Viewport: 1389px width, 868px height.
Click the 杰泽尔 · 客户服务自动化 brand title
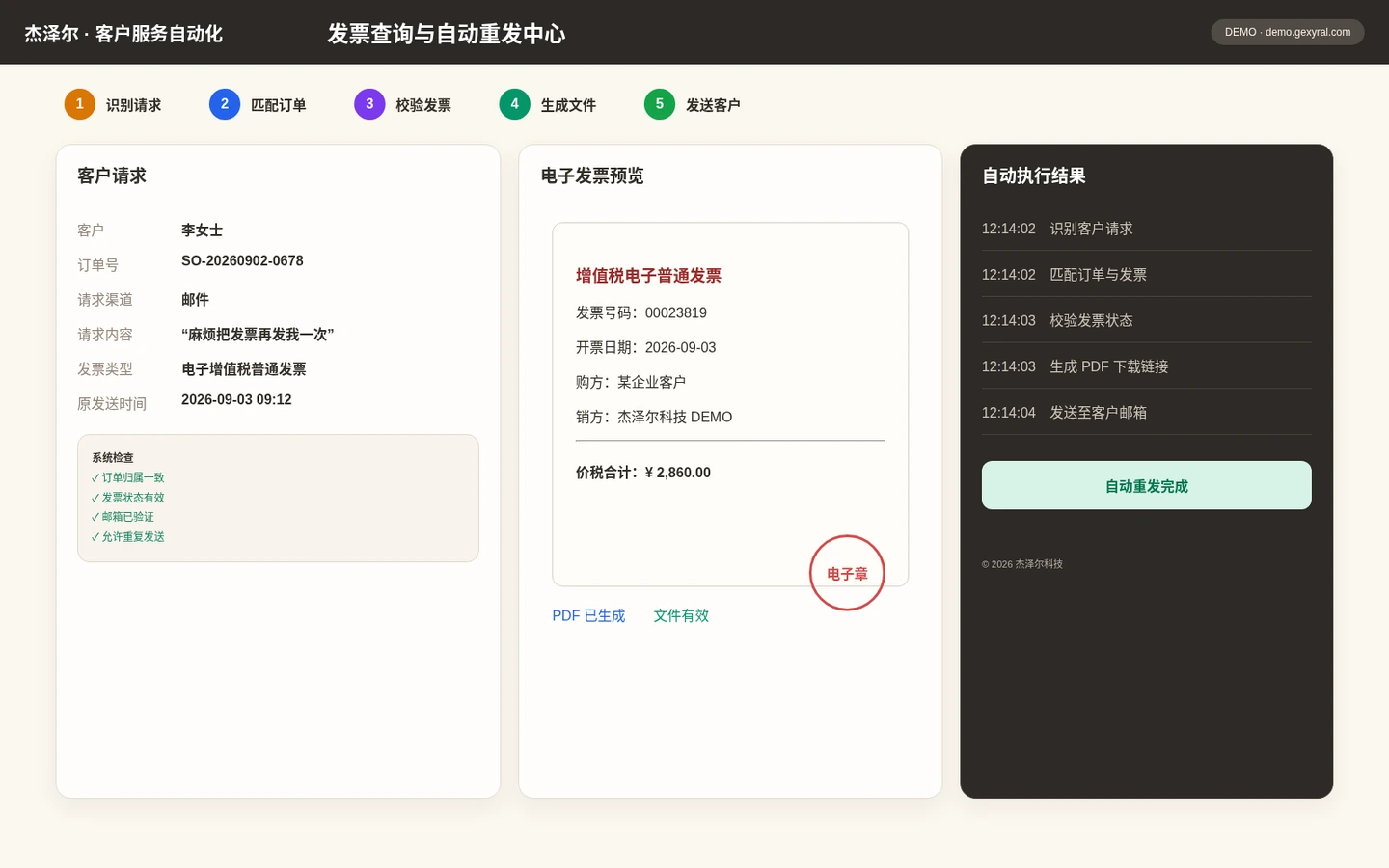[123, 34]
